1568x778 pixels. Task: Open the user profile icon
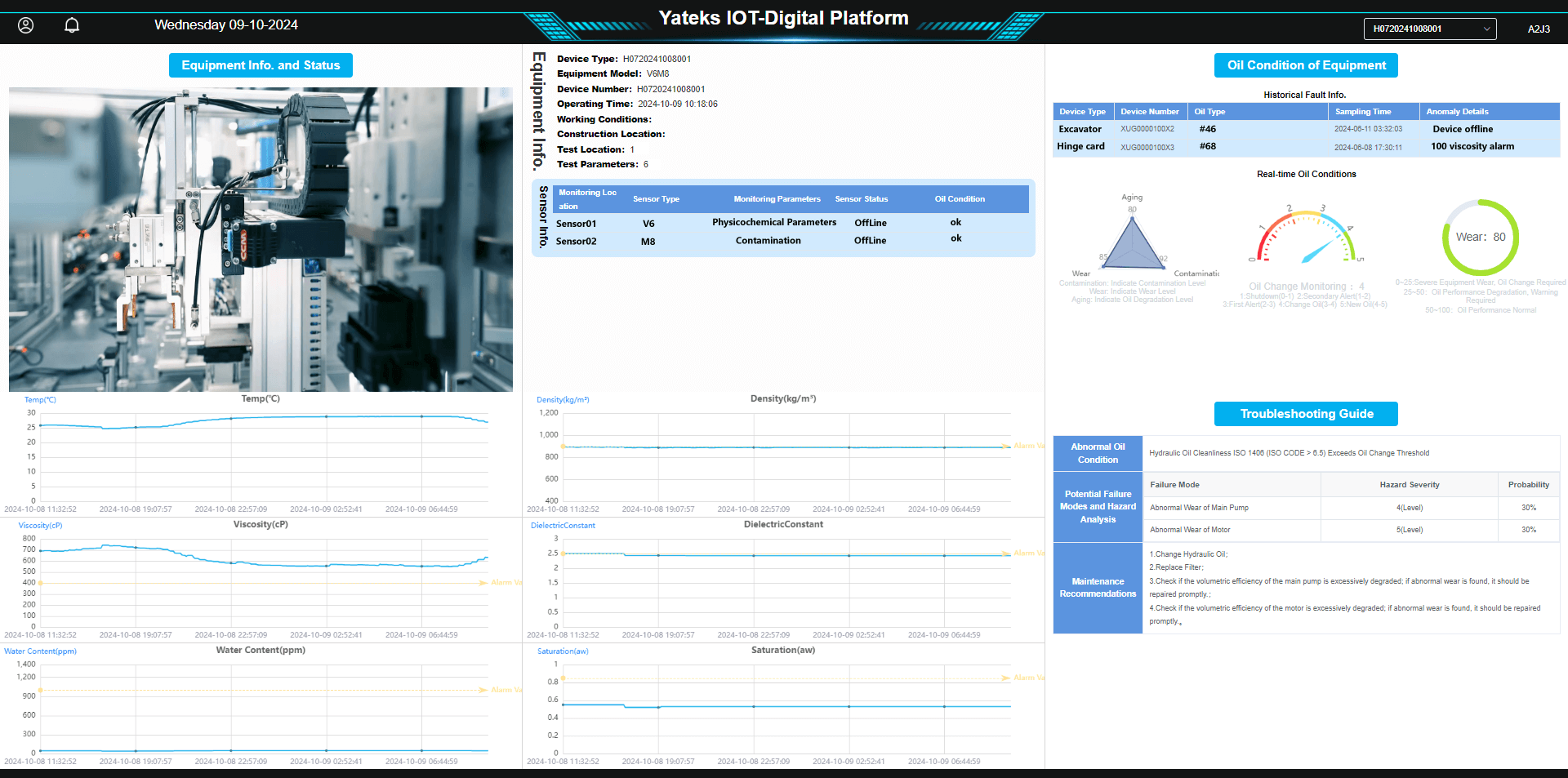[25, 25]
